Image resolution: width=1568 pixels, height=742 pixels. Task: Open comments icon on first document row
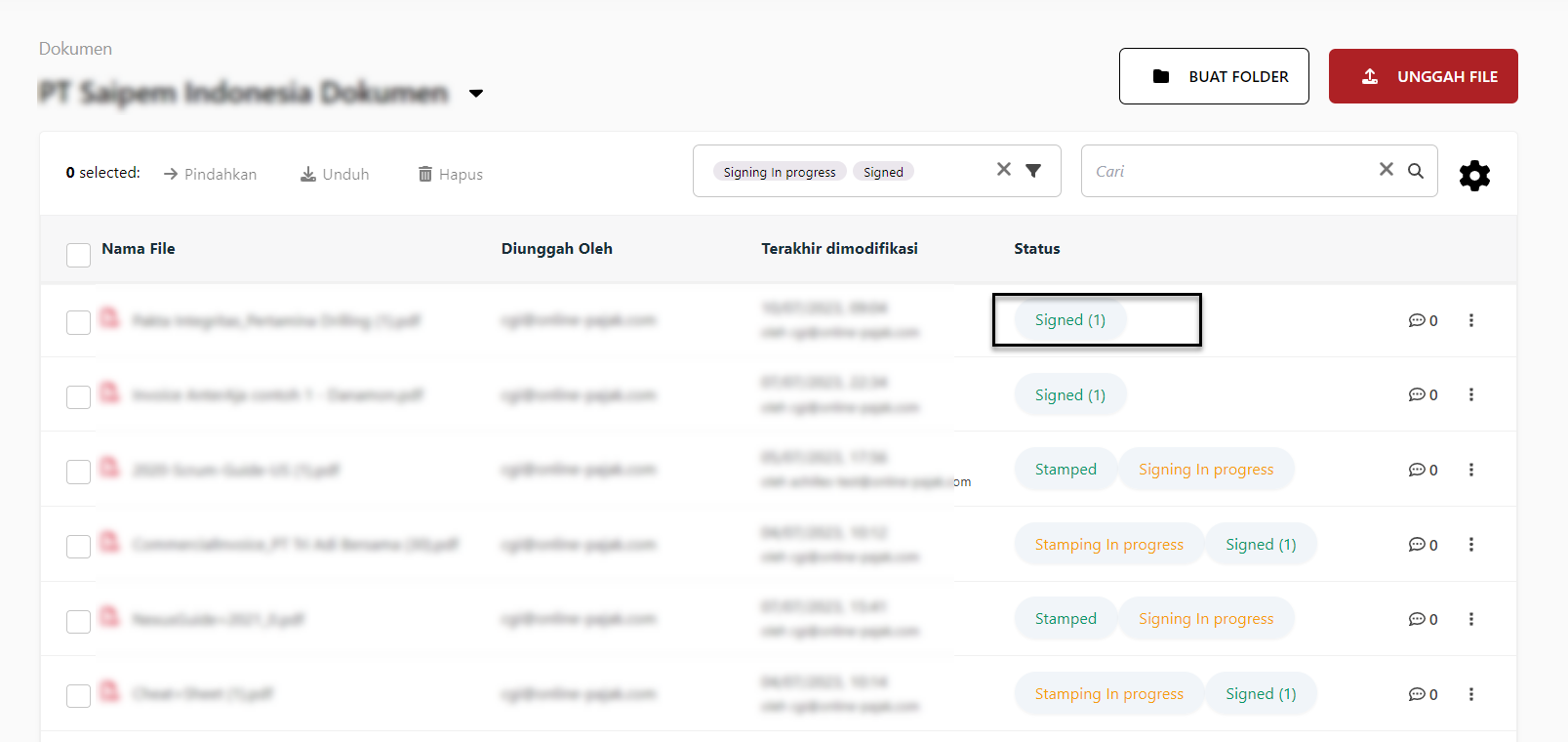point(1417,320)
